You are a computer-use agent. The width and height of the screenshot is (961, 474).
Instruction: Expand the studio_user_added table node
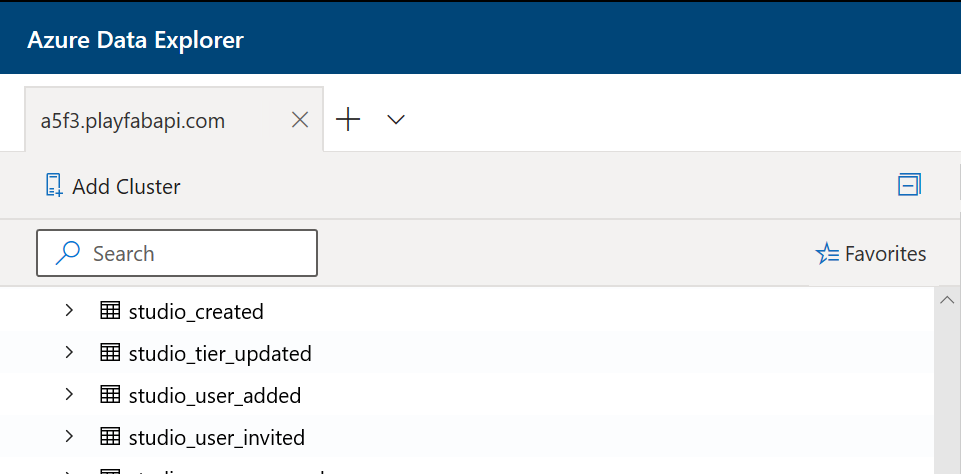click(x=69, y=394)
